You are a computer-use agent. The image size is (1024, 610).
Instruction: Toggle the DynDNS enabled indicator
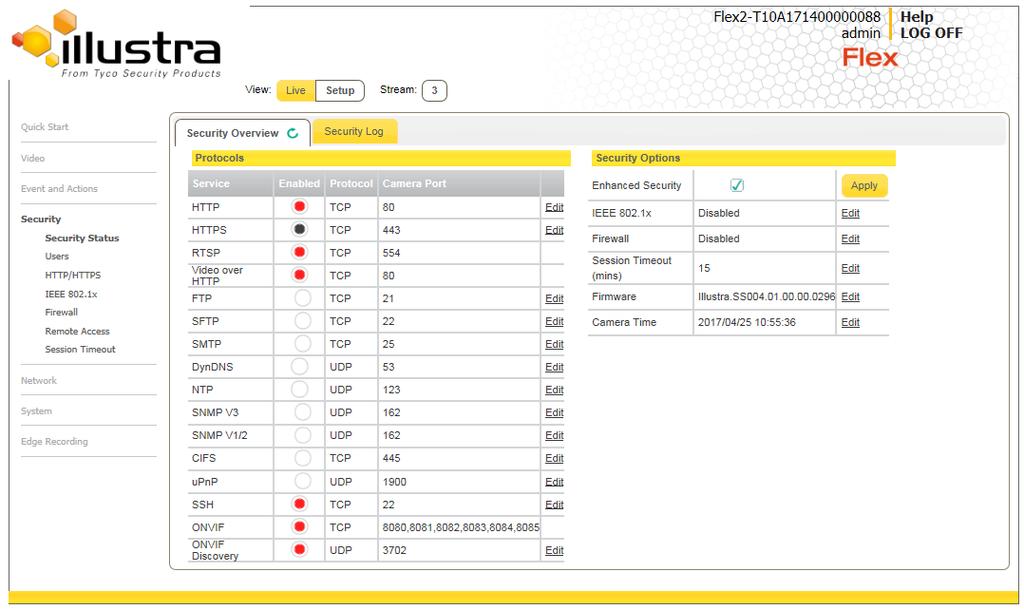point(300,366)
